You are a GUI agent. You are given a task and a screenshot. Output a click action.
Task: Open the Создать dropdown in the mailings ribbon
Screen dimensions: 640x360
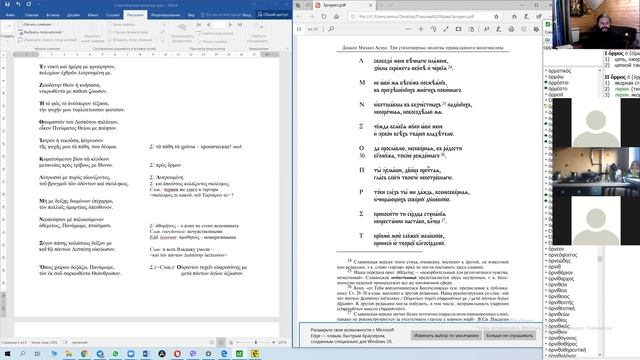click(x=7, y=32)
